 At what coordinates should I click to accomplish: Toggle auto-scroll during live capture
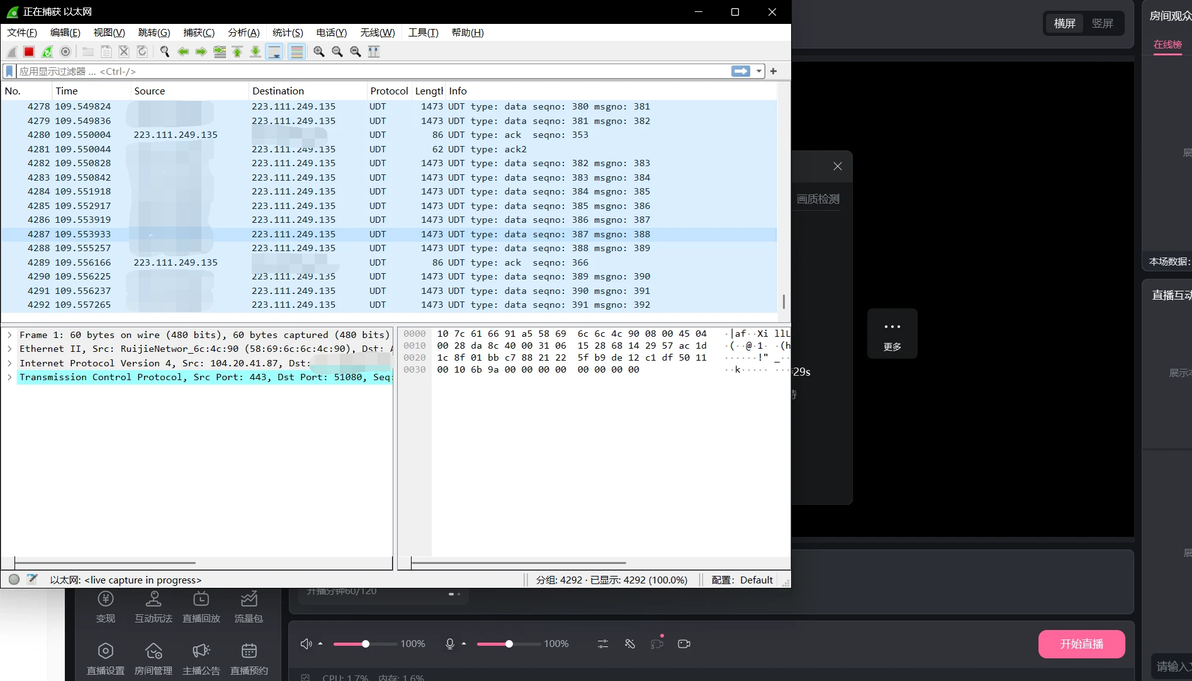(274, 52)
